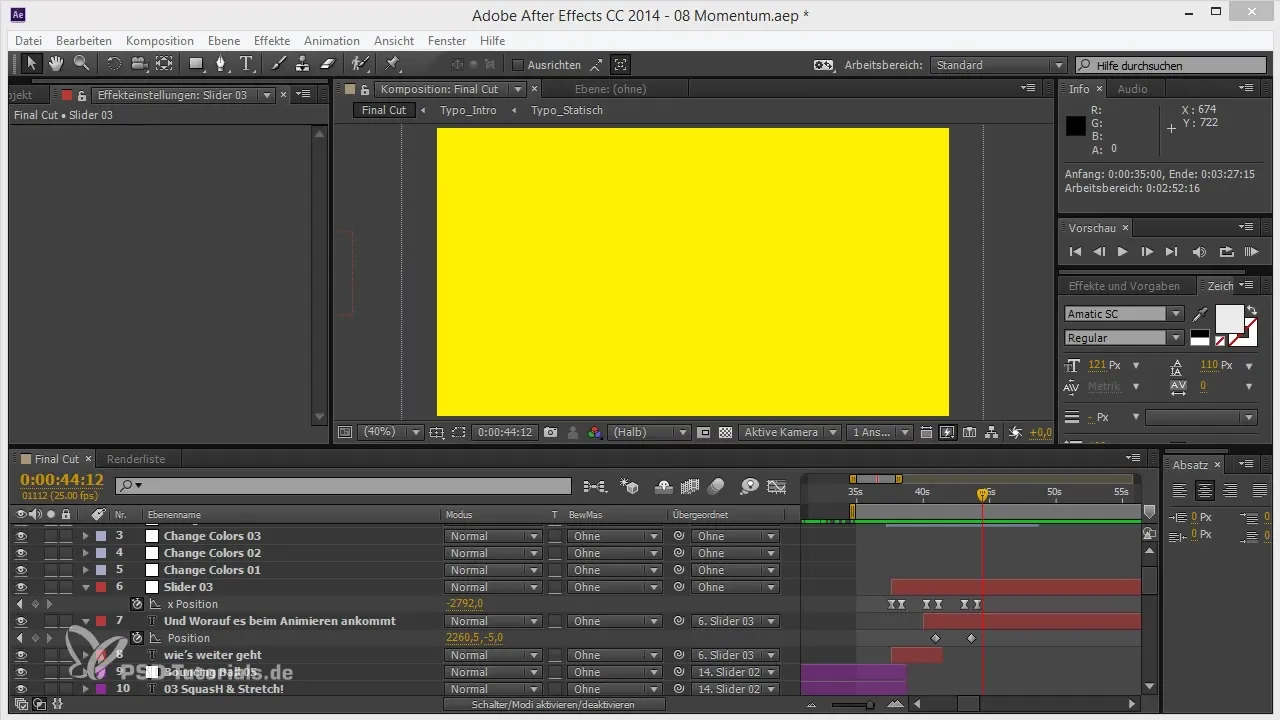Click the Hilfe durchsuchen search field
Viewport: 1280px width, 720px height.
coord(1171,65)
